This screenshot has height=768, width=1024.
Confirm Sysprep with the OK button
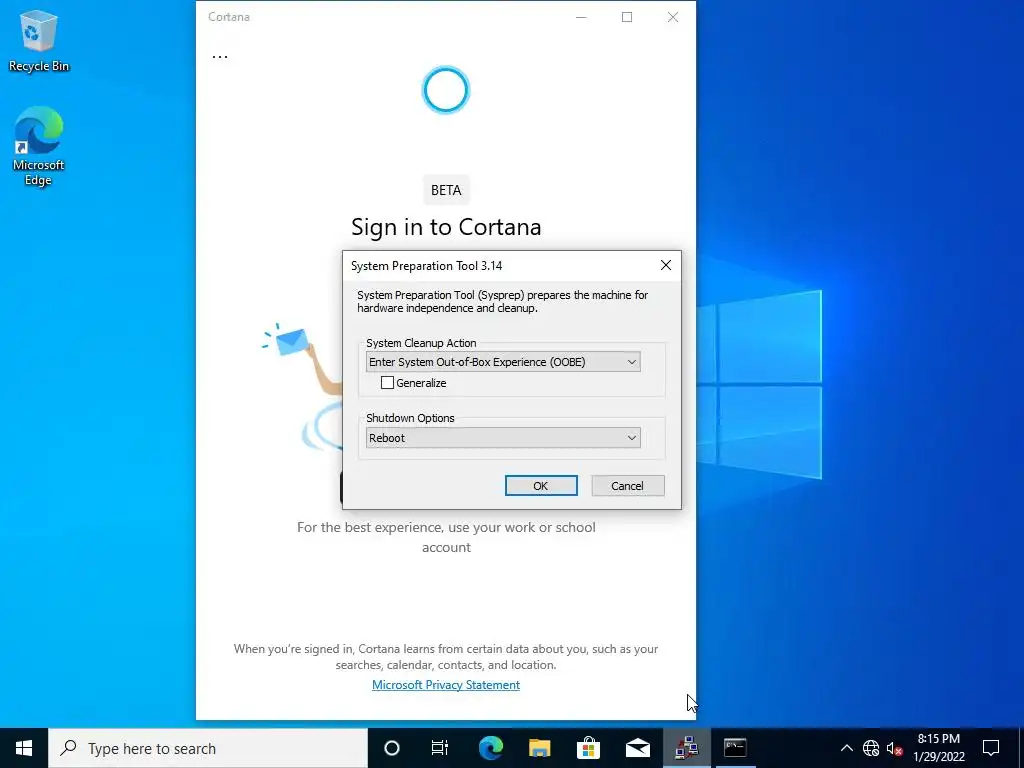point(541,485)
